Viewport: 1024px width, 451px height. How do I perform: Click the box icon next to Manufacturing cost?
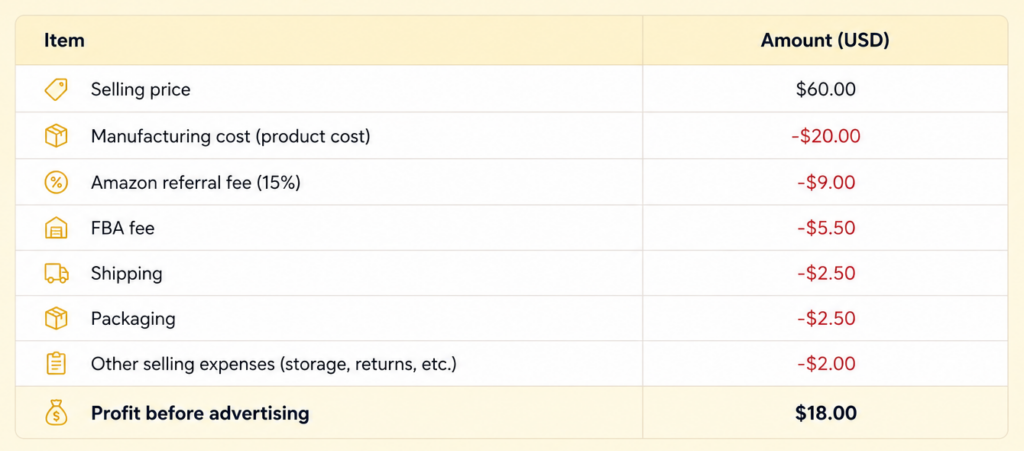tap(56, 136)
